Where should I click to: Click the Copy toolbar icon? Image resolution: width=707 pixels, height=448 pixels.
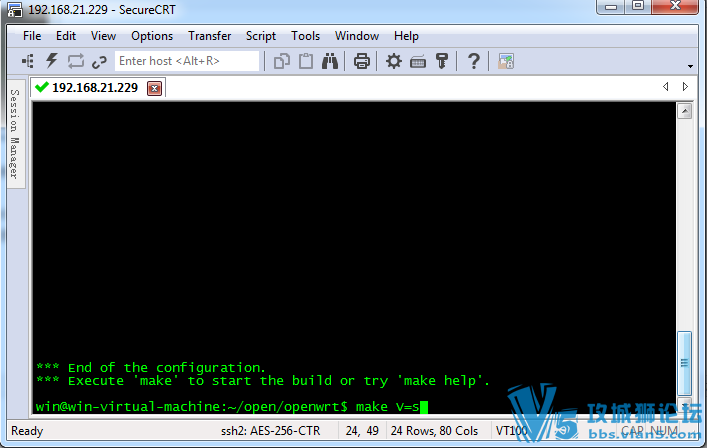pos(282,61)
